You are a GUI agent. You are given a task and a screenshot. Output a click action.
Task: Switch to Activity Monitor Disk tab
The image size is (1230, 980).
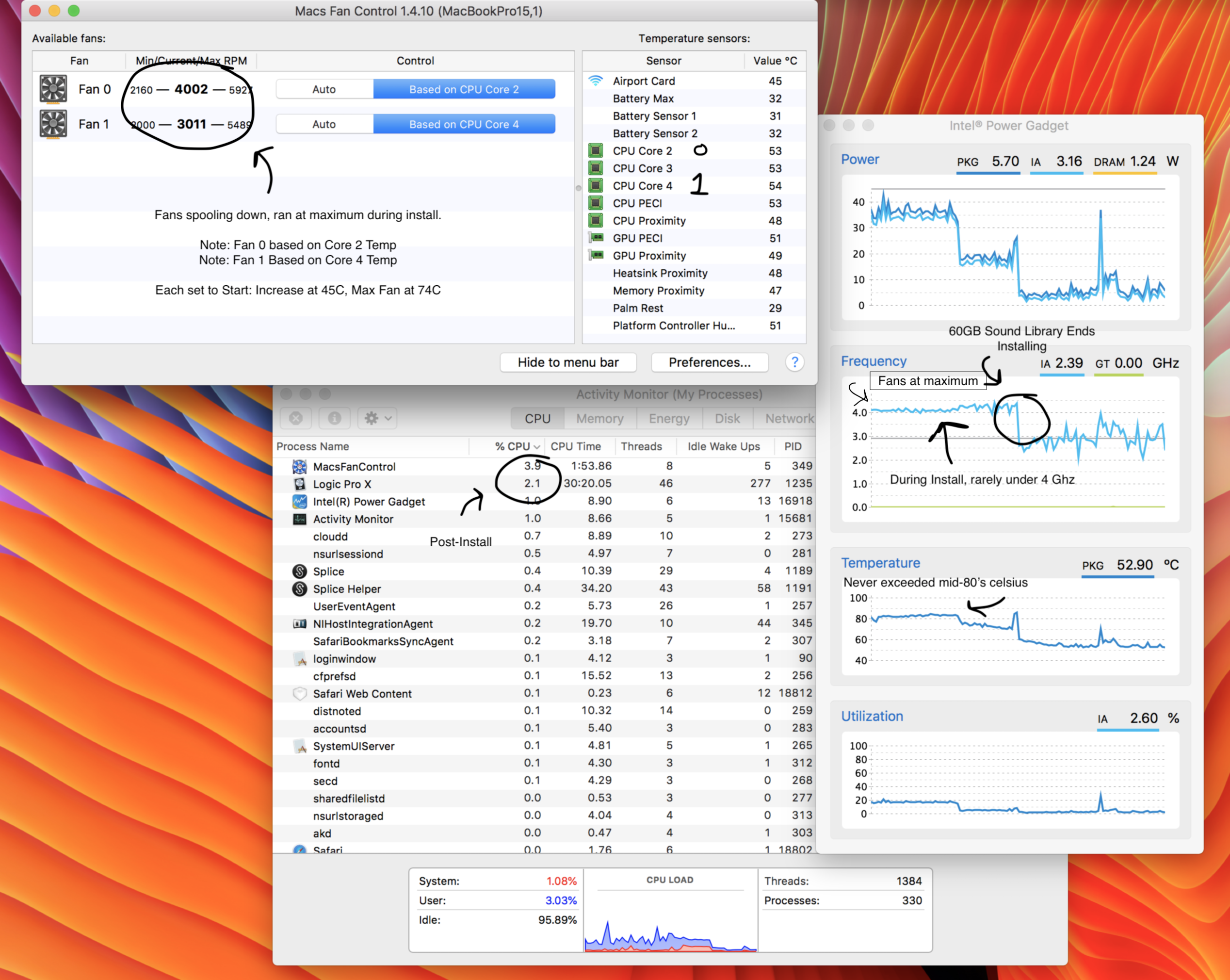coord(728,418)
